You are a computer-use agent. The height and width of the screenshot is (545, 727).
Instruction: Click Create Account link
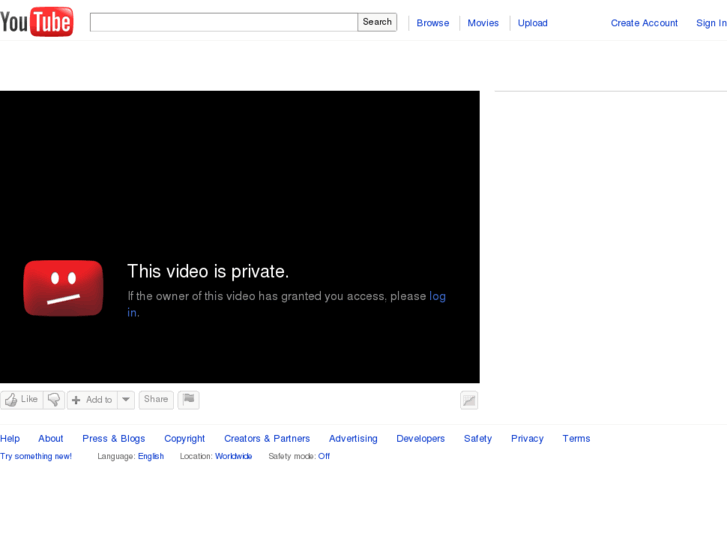point(644,23)
